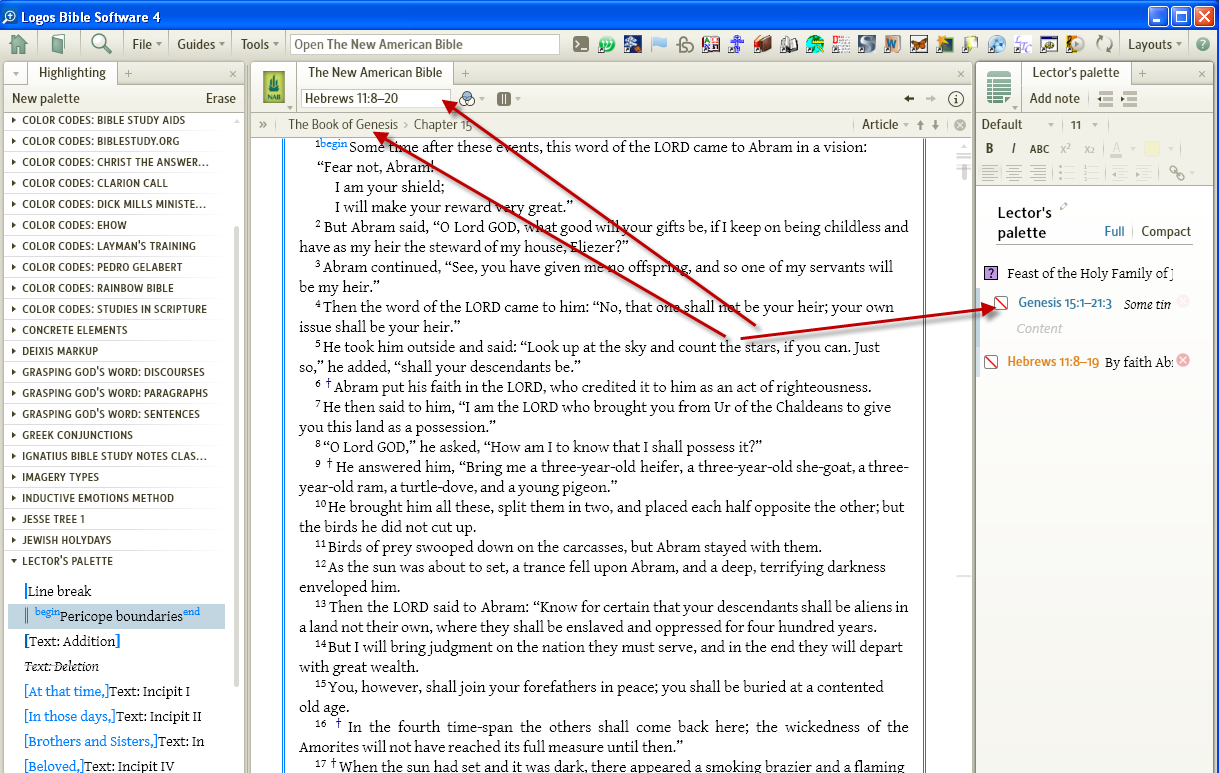This screenshot has height=773, width=1219.
Task: Show the table of contents chevrons
Action: 263,125
